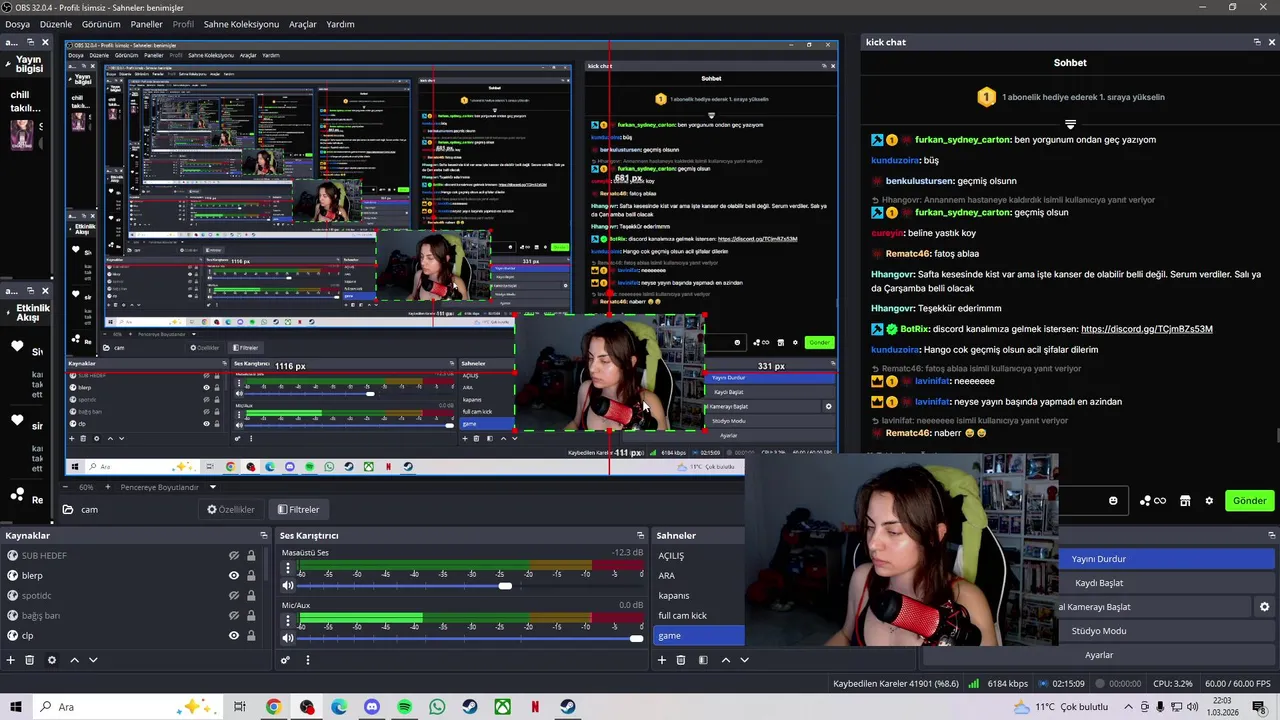Image resolution: width=1280 pixels, height=720 pixels.
Task: Show the spotidc source
Action: pos(234,596)
